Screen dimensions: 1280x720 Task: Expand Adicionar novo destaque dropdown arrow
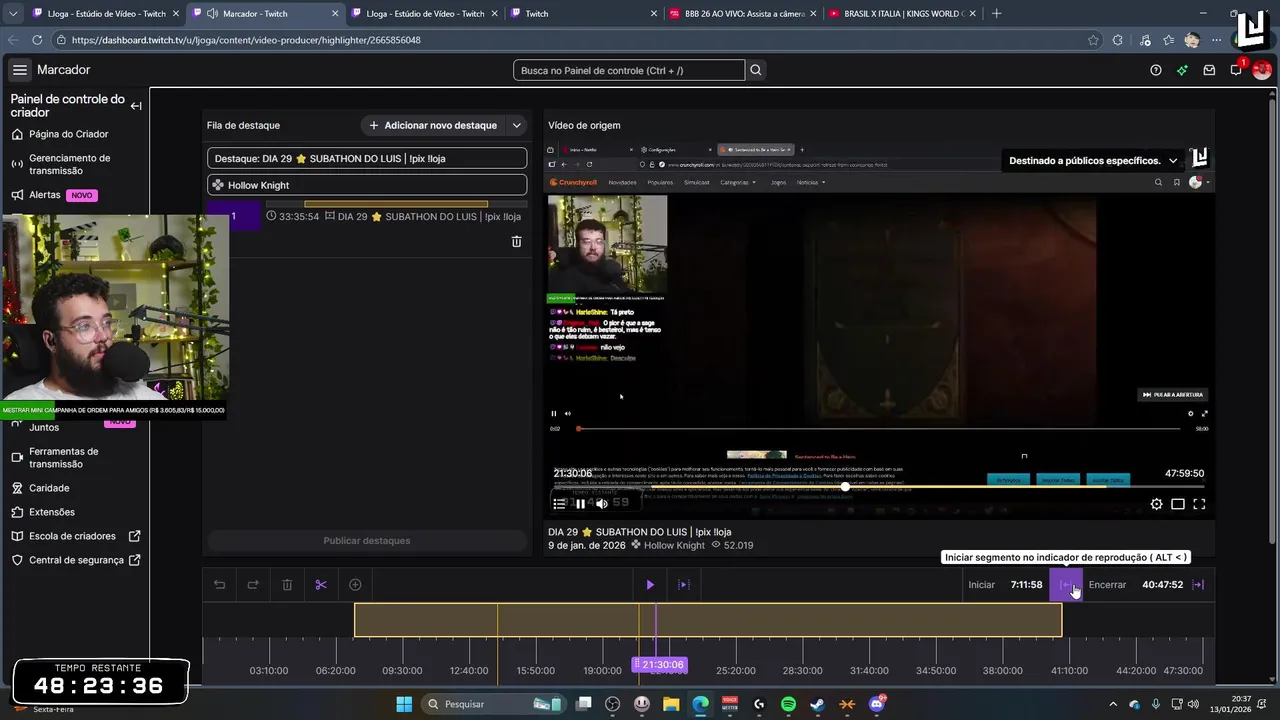click(x=517, y=125)
